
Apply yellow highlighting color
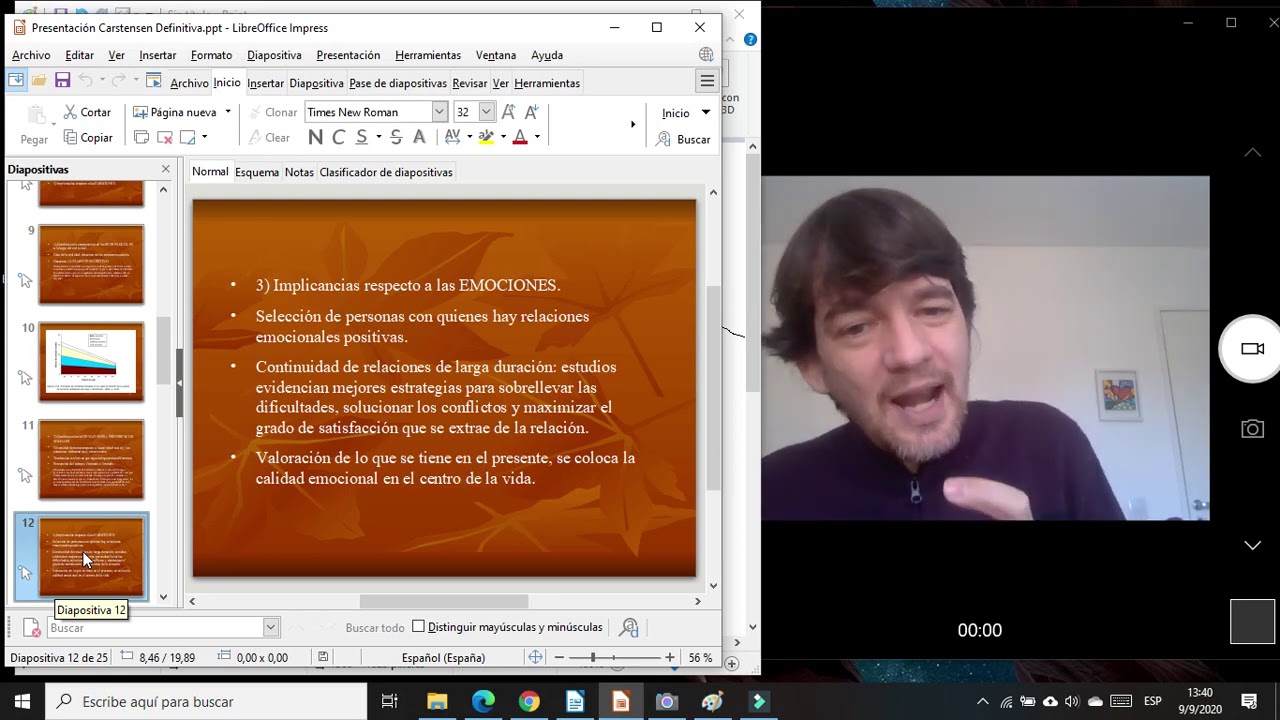[x=486, y=138]
